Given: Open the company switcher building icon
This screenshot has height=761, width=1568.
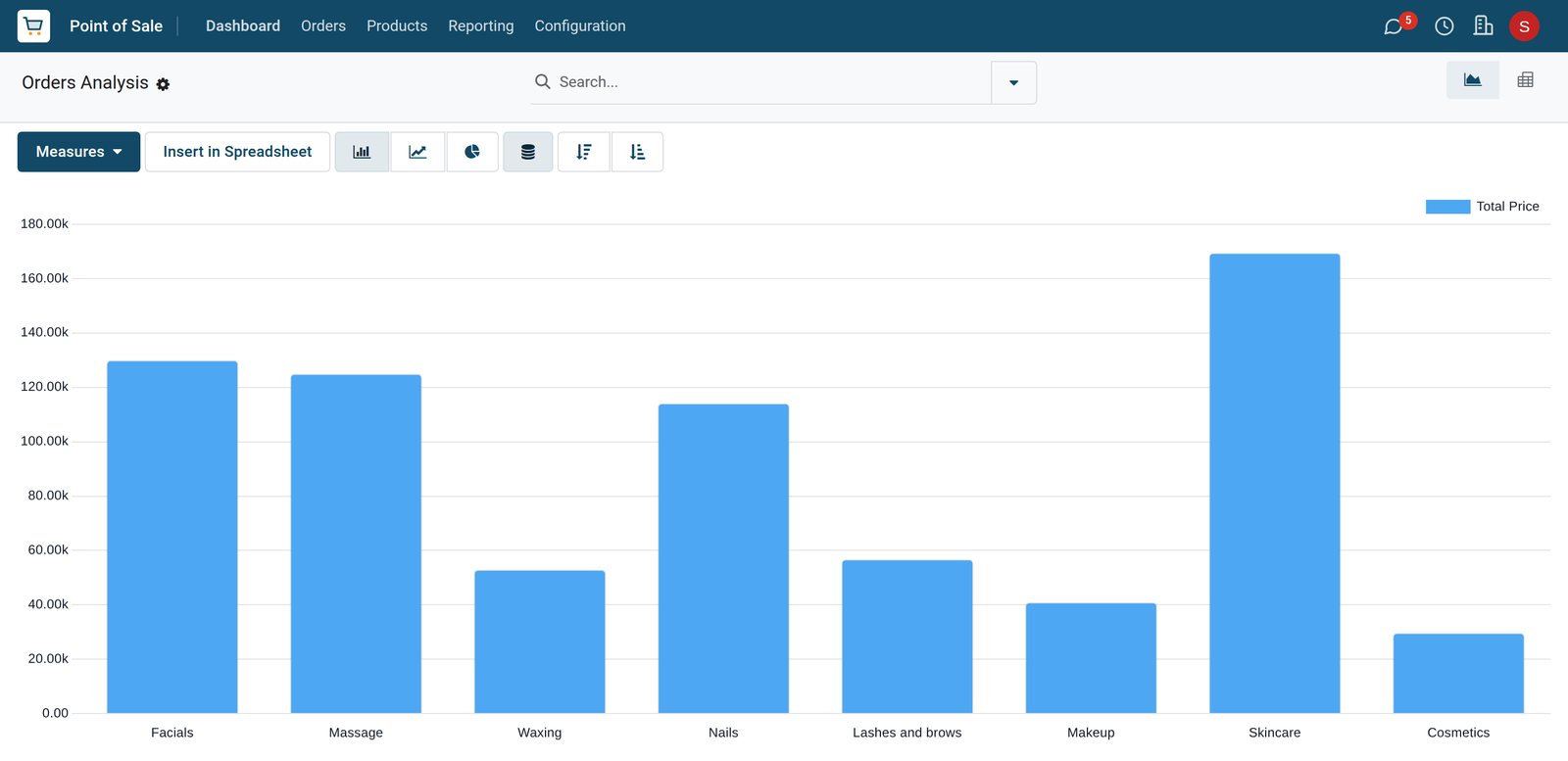Looking at the screenshot, I should (1484, 25).
